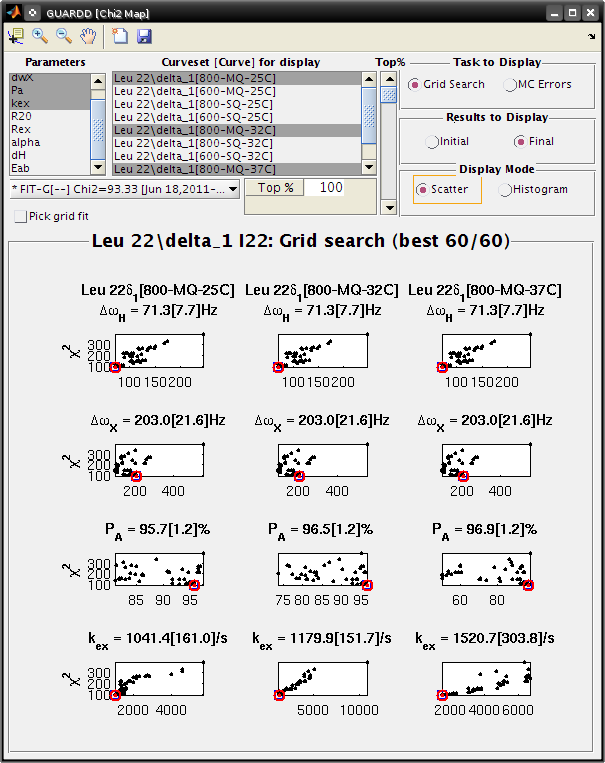Select Eab in Parameters list
Image resolution: width=605 pixels, height=763 pixels.
(50, 168)
